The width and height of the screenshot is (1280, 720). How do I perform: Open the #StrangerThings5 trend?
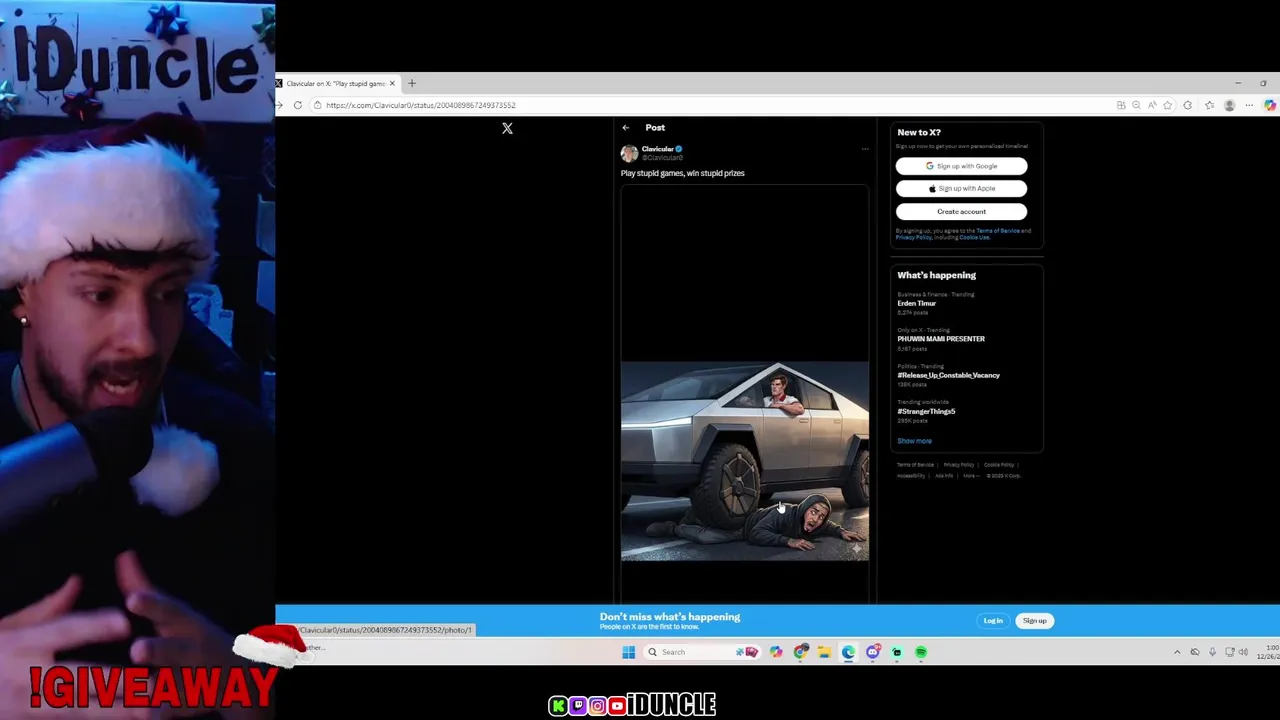point(926,411)
